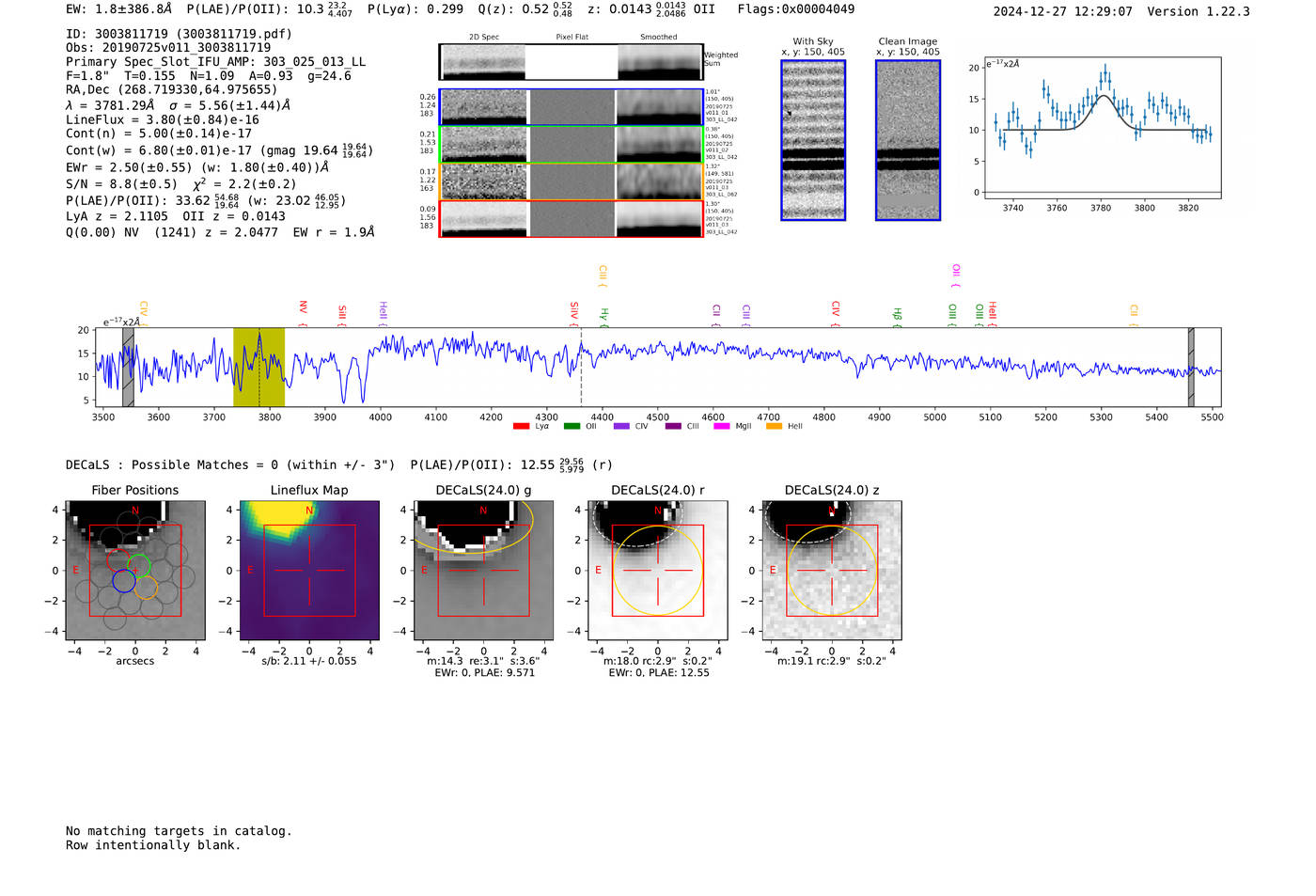Click the Pixel Flat column header

click(572, 37)
